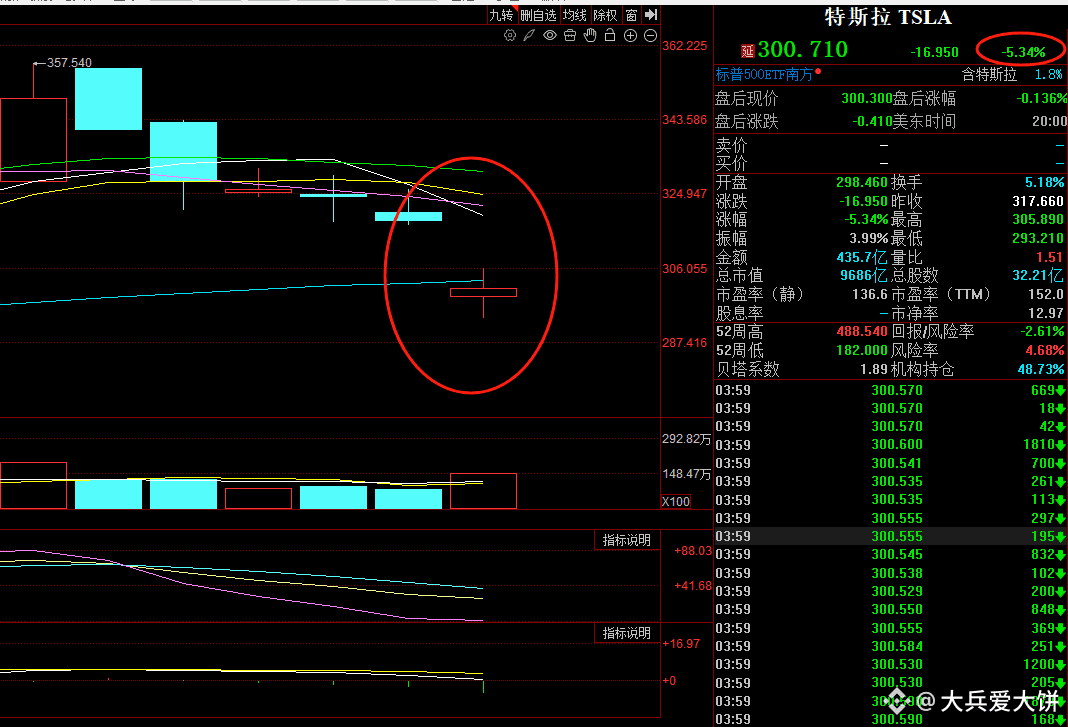
Task: Click 风险率 value 4.68%
Action: tap(1044, 350)
